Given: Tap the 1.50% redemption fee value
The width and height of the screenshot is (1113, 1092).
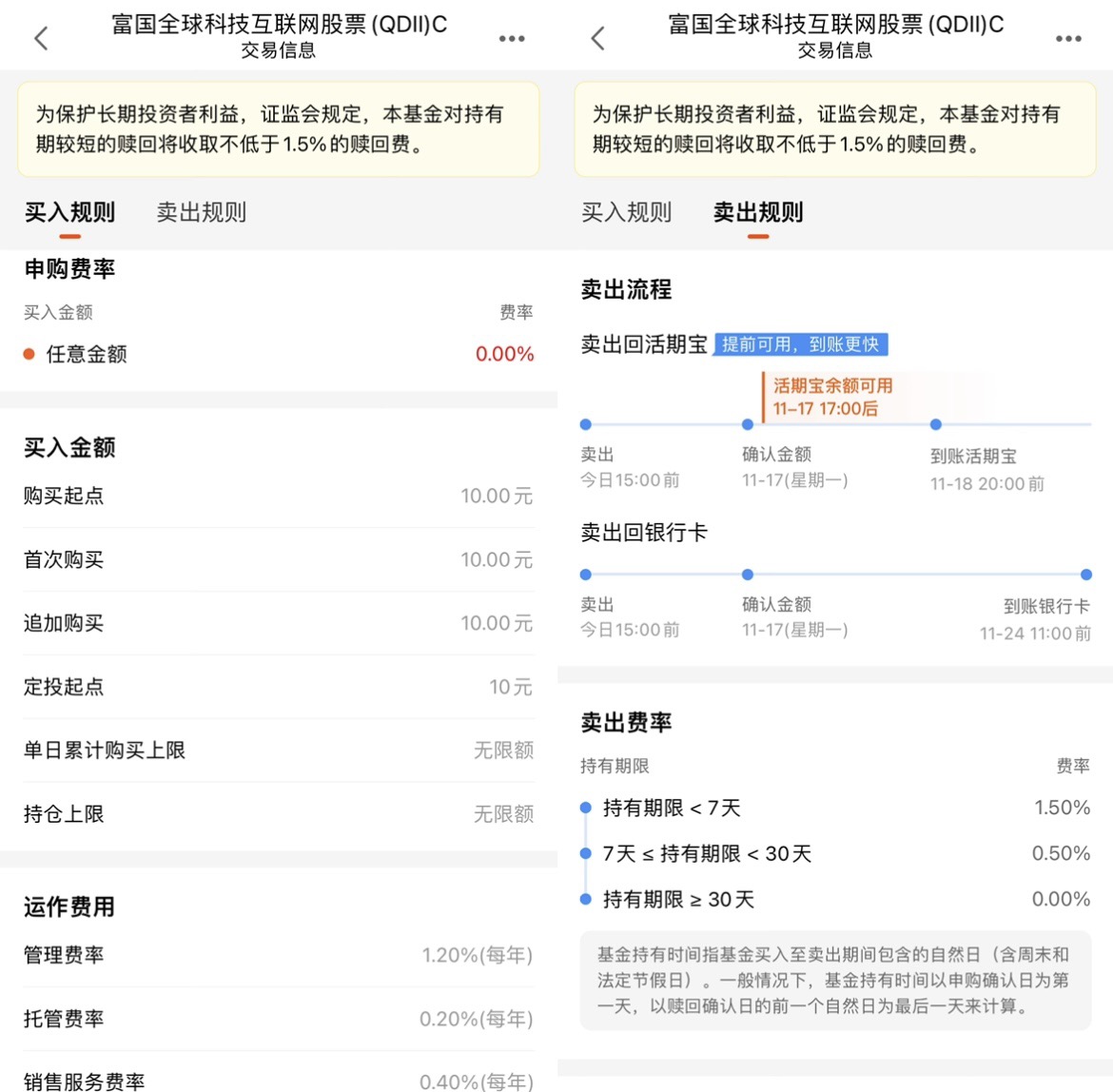Looking at the screenshot, I should pos(1062,808).
